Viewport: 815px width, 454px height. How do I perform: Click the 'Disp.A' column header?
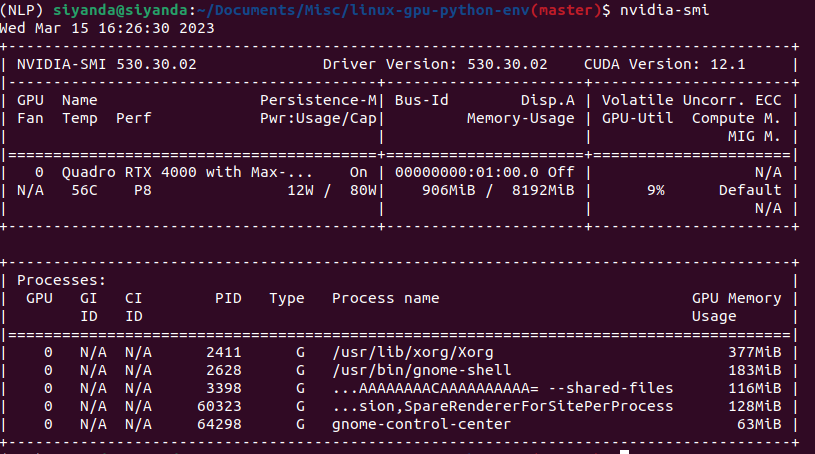point(548,100)
